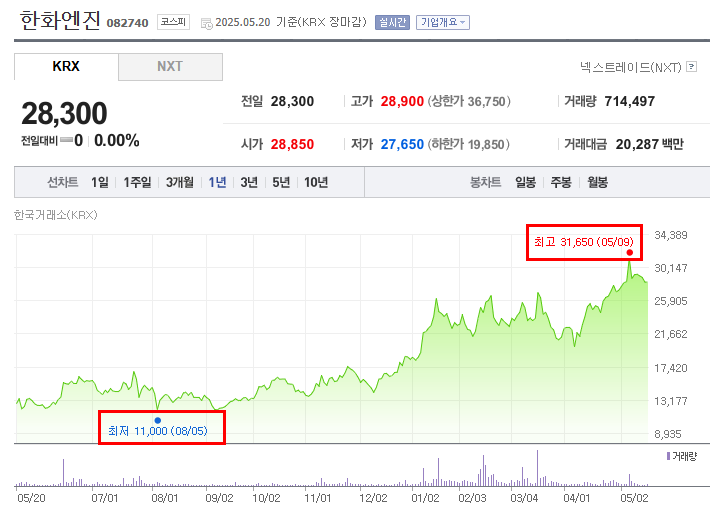Click the 하한가 19,850 text
Viewport: 710px width, 515px height.
point(469,144)
